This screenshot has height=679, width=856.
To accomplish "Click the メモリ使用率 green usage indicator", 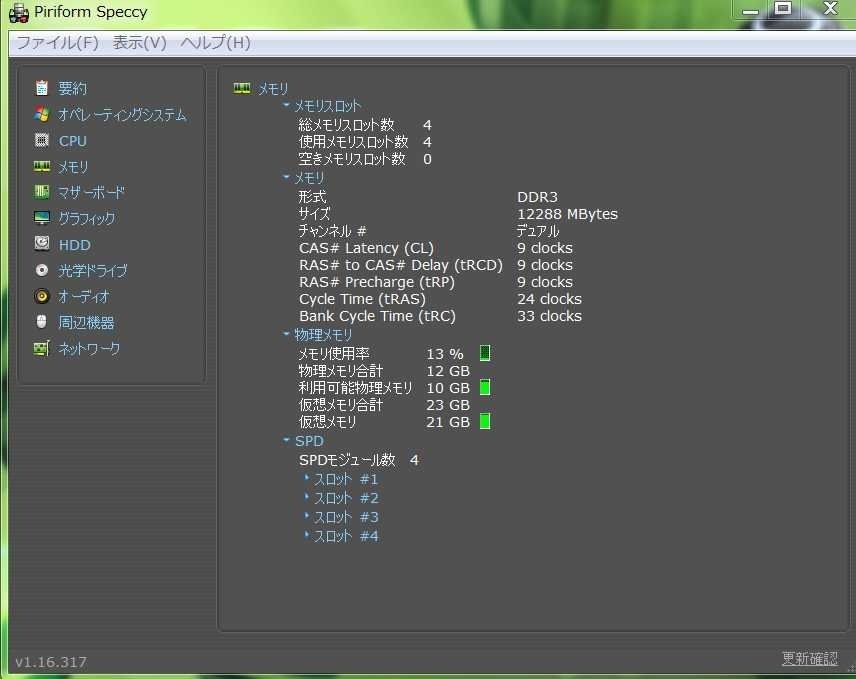I will point(485,353).
